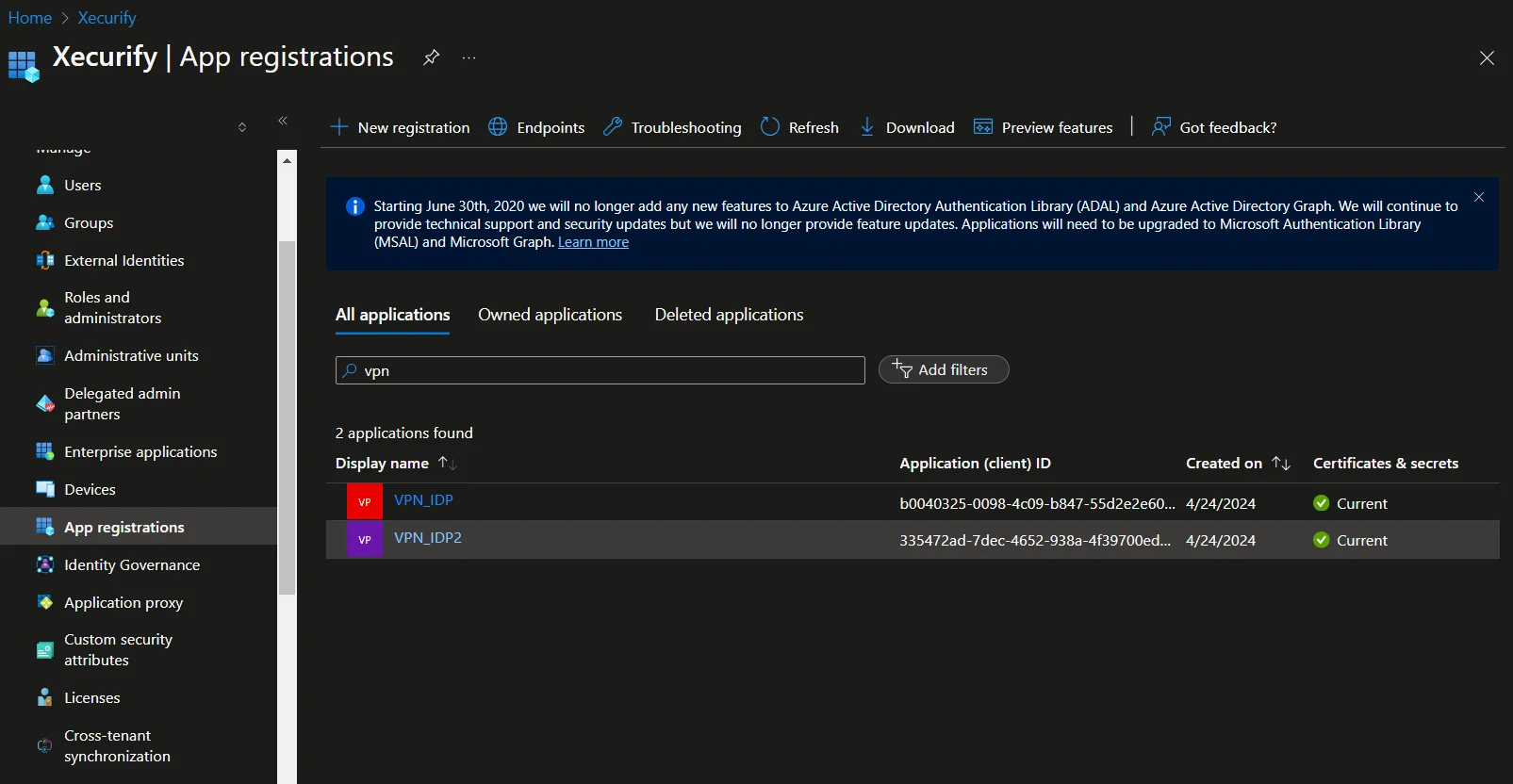Click the Troubleshooting wrench icon

(613, 126)
